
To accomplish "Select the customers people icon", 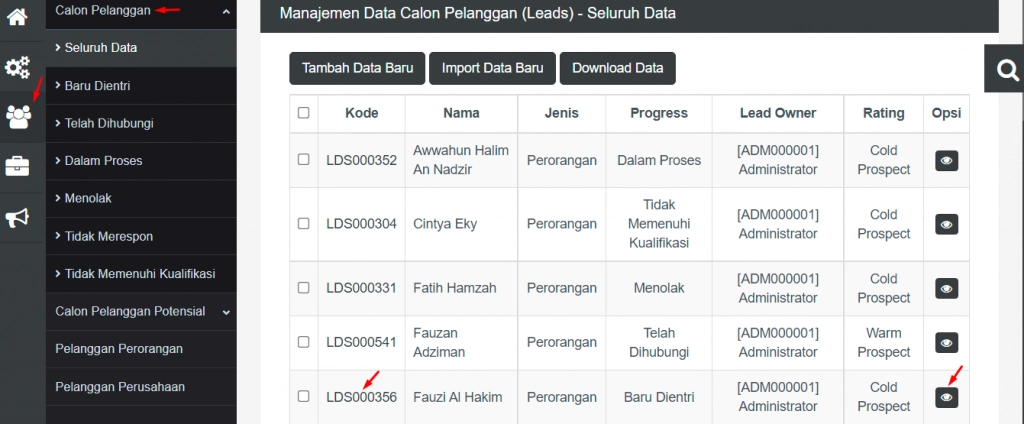I will click(18, 117).
